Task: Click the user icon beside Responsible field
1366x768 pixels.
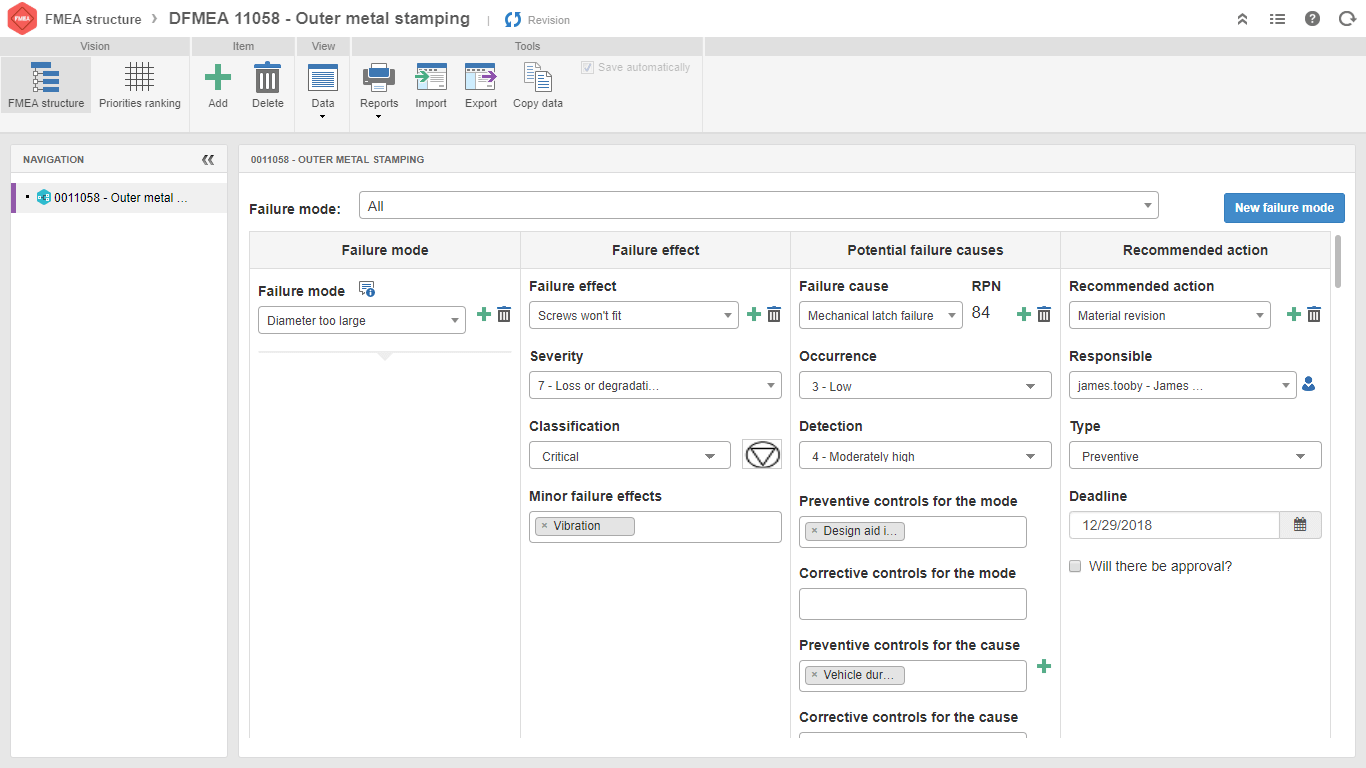Action: pos(1308,384)
